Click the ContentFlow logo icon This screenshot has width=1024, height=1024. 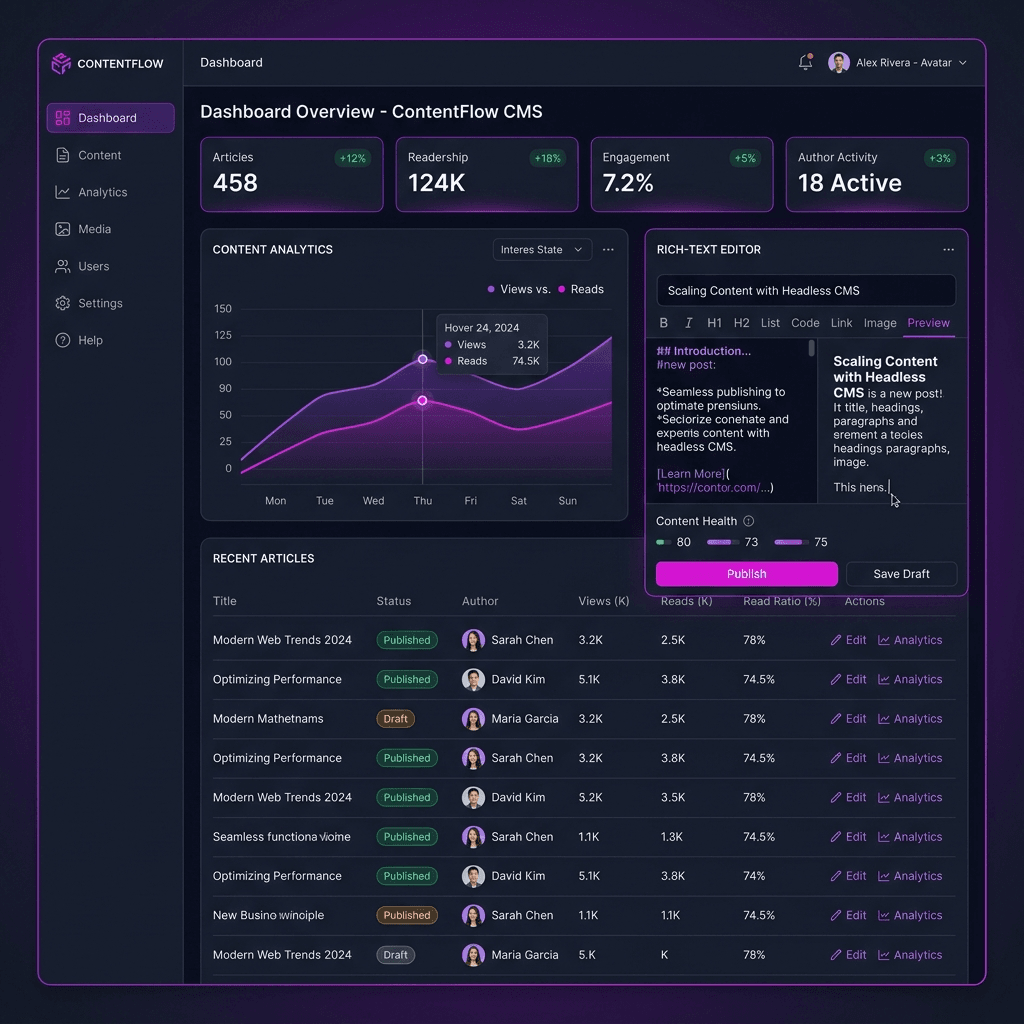pos(61,63)
